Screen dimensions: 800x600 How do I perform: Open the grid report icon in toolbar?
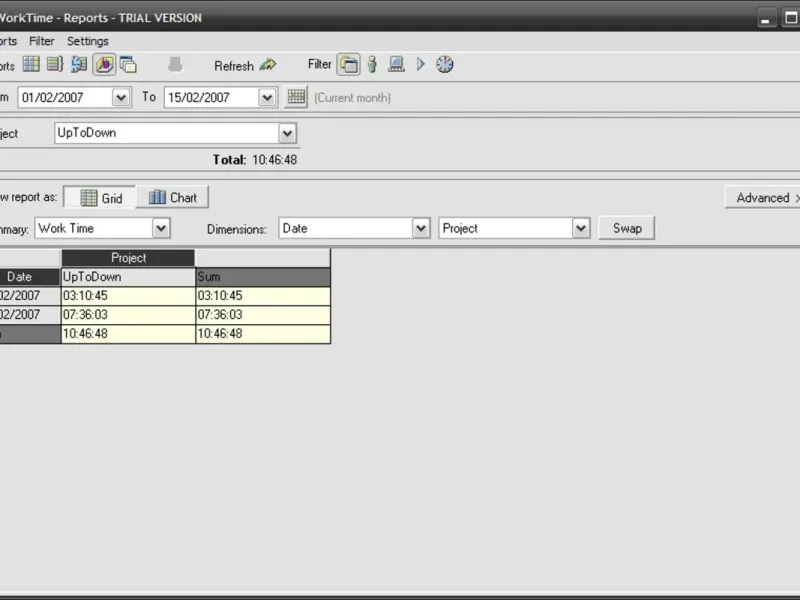[31, 65]
